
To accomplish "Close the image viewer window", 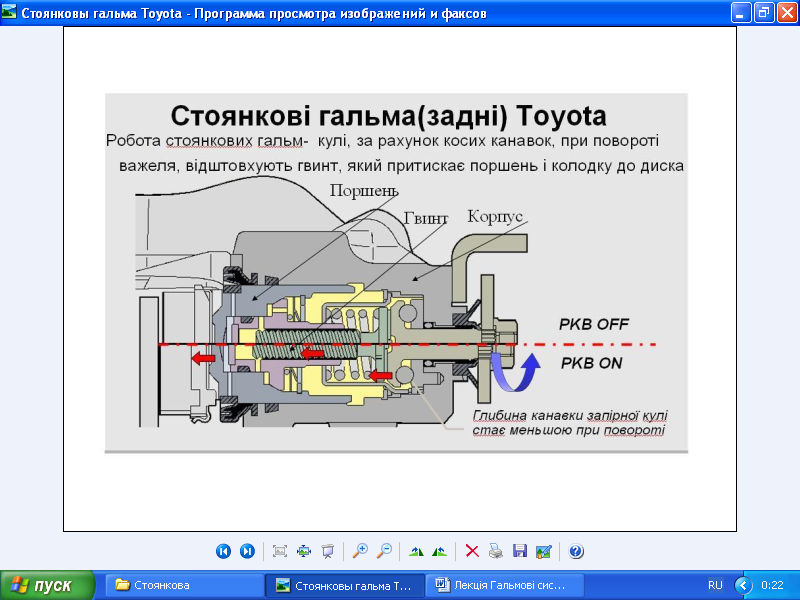I will click(x=787, y=13).
